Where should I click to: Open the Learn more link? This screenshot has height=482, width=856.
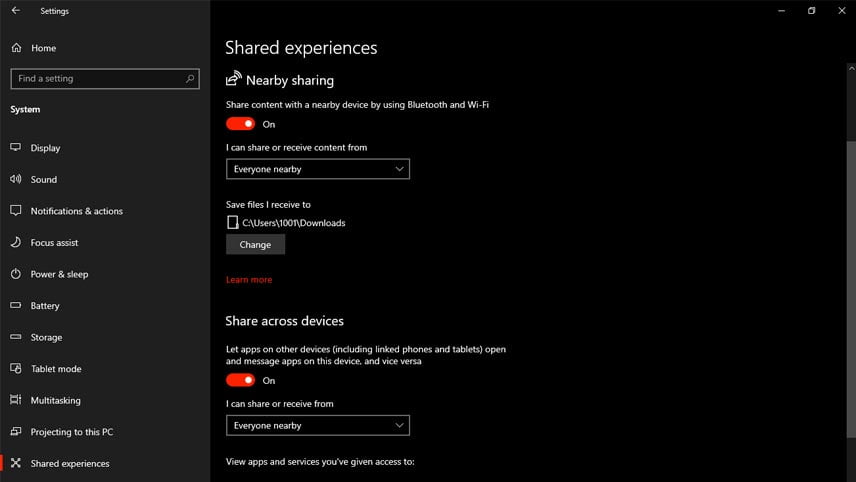[249, 280]
